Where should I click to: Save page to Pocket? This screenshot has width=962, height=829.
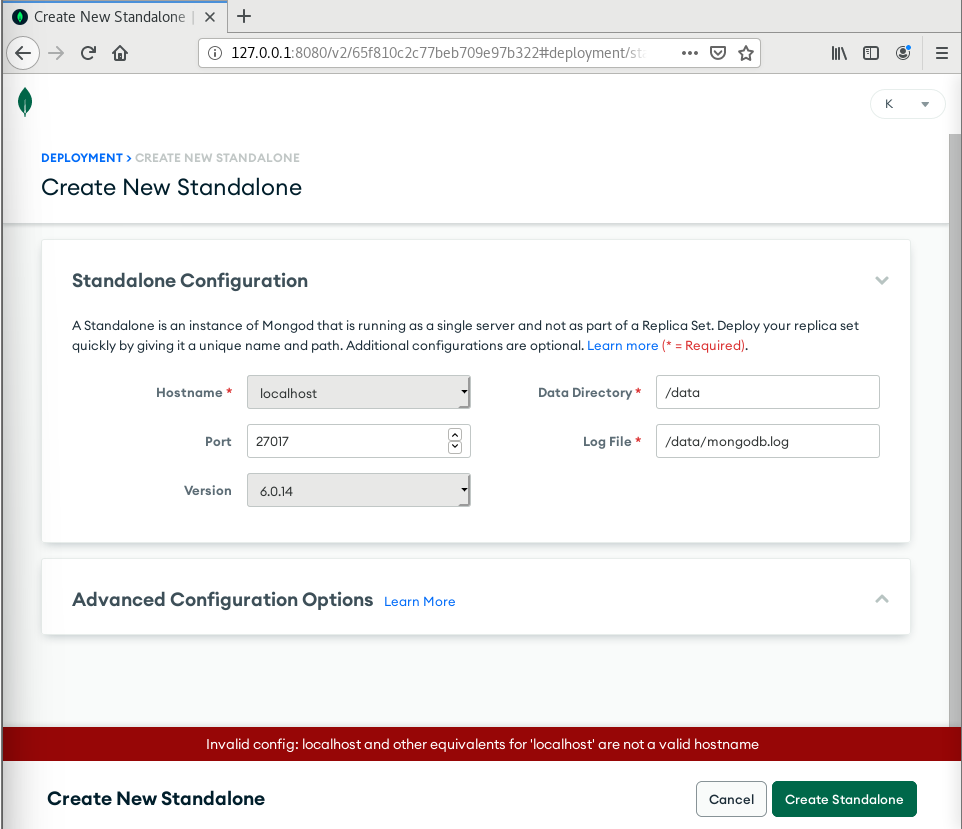tap(718, 53)
